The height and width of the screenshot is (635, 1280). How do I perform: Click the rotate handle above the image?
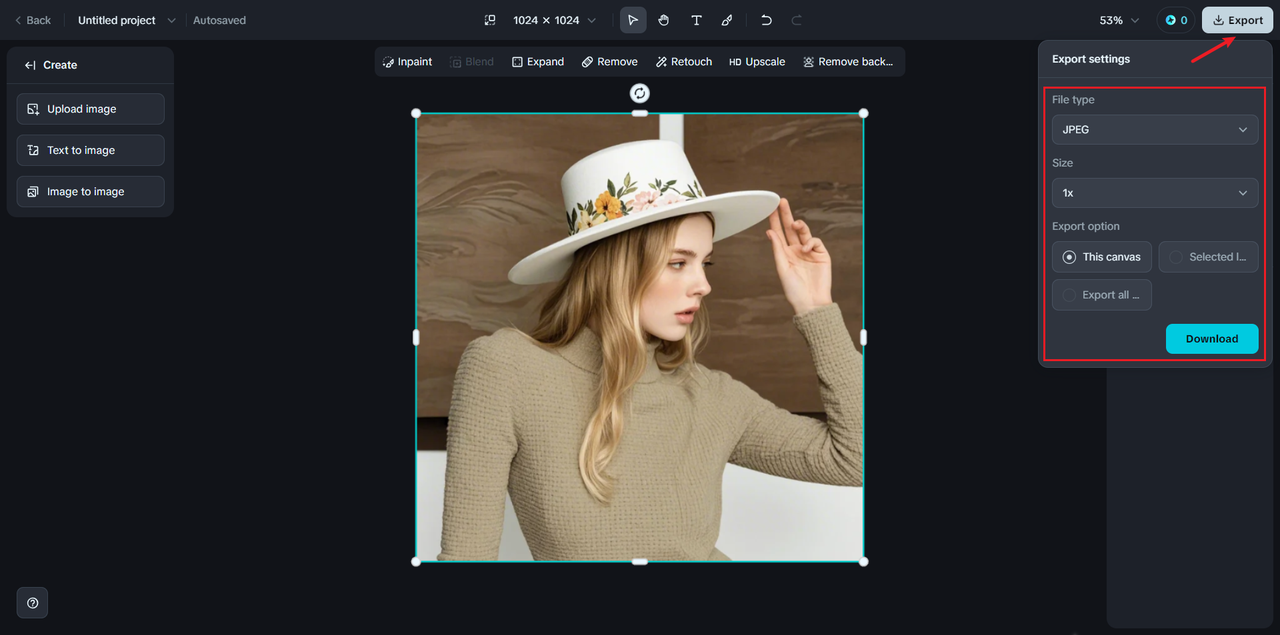click(x=640, y=93)
